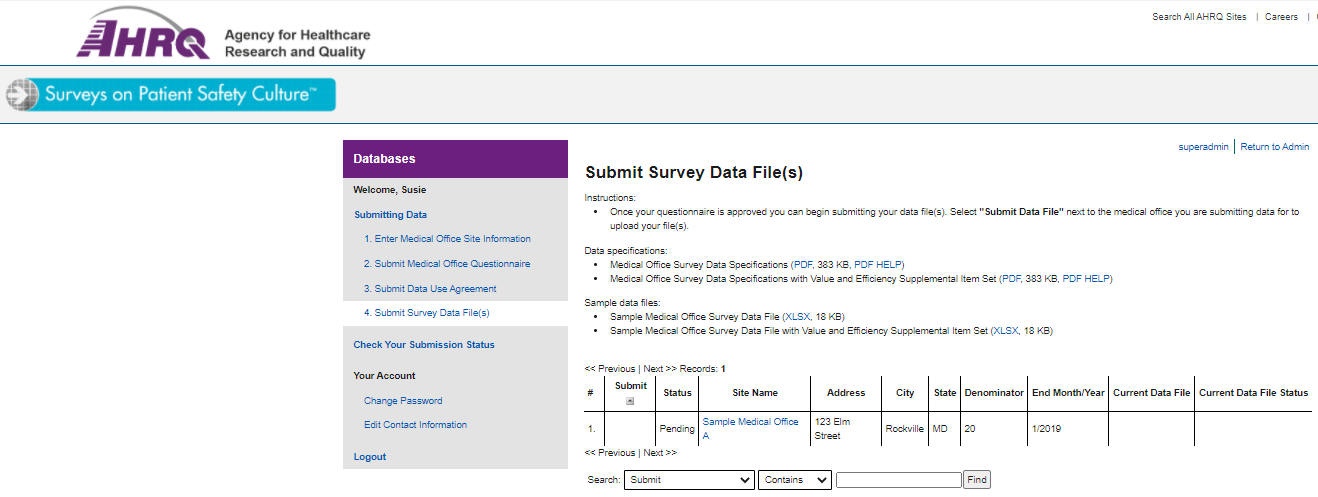
Task: Go to Submit Medical Office Questionnaire step
Action: [447, 264]
